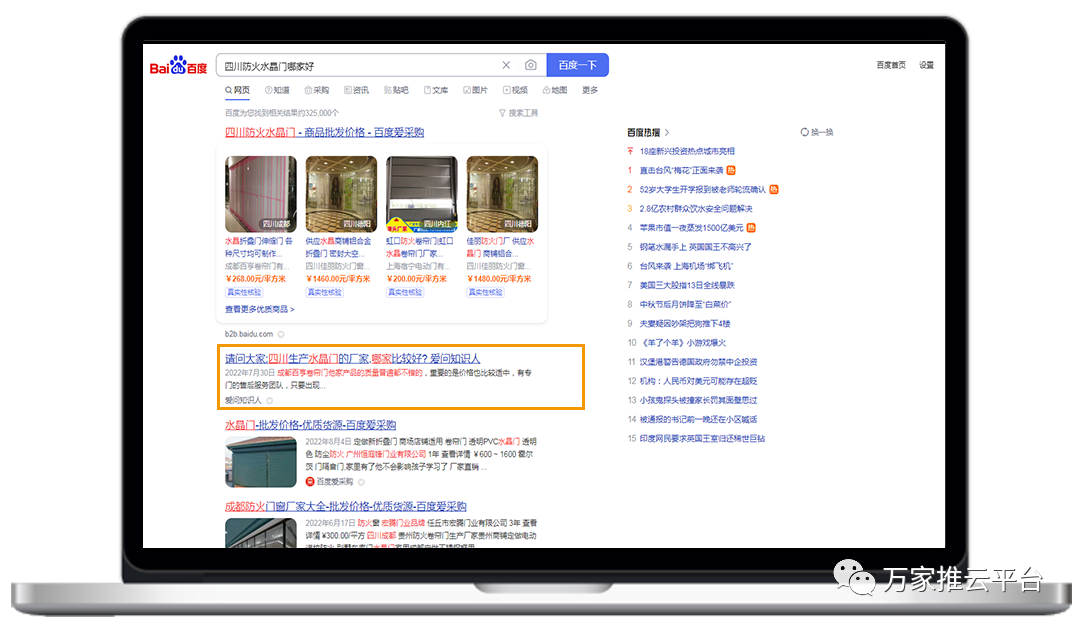1080x628 pixels.
Task: Switch to the 图片 tab
Action: [476, 90]
